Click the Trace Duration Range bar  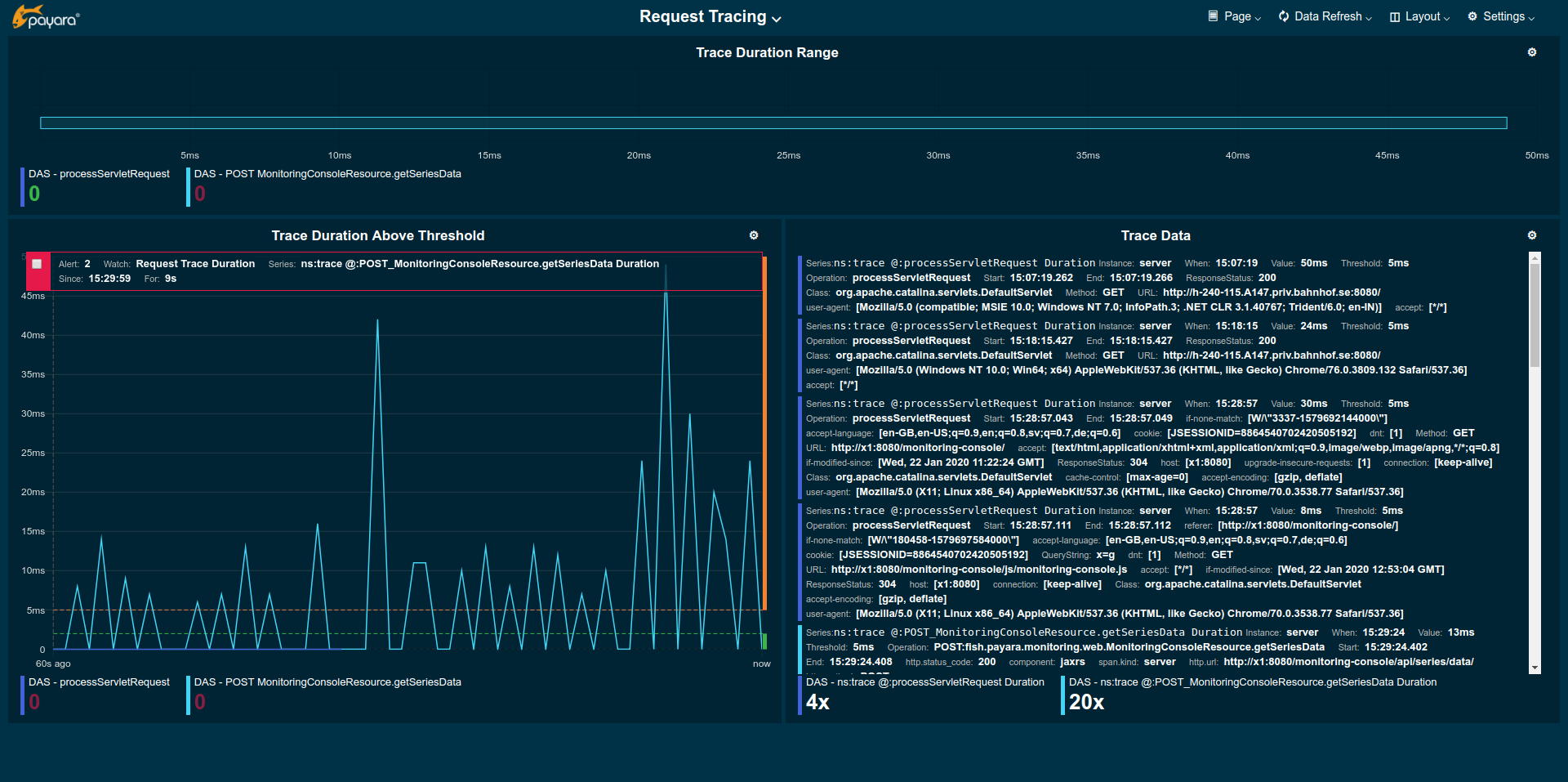click(773, 123)
